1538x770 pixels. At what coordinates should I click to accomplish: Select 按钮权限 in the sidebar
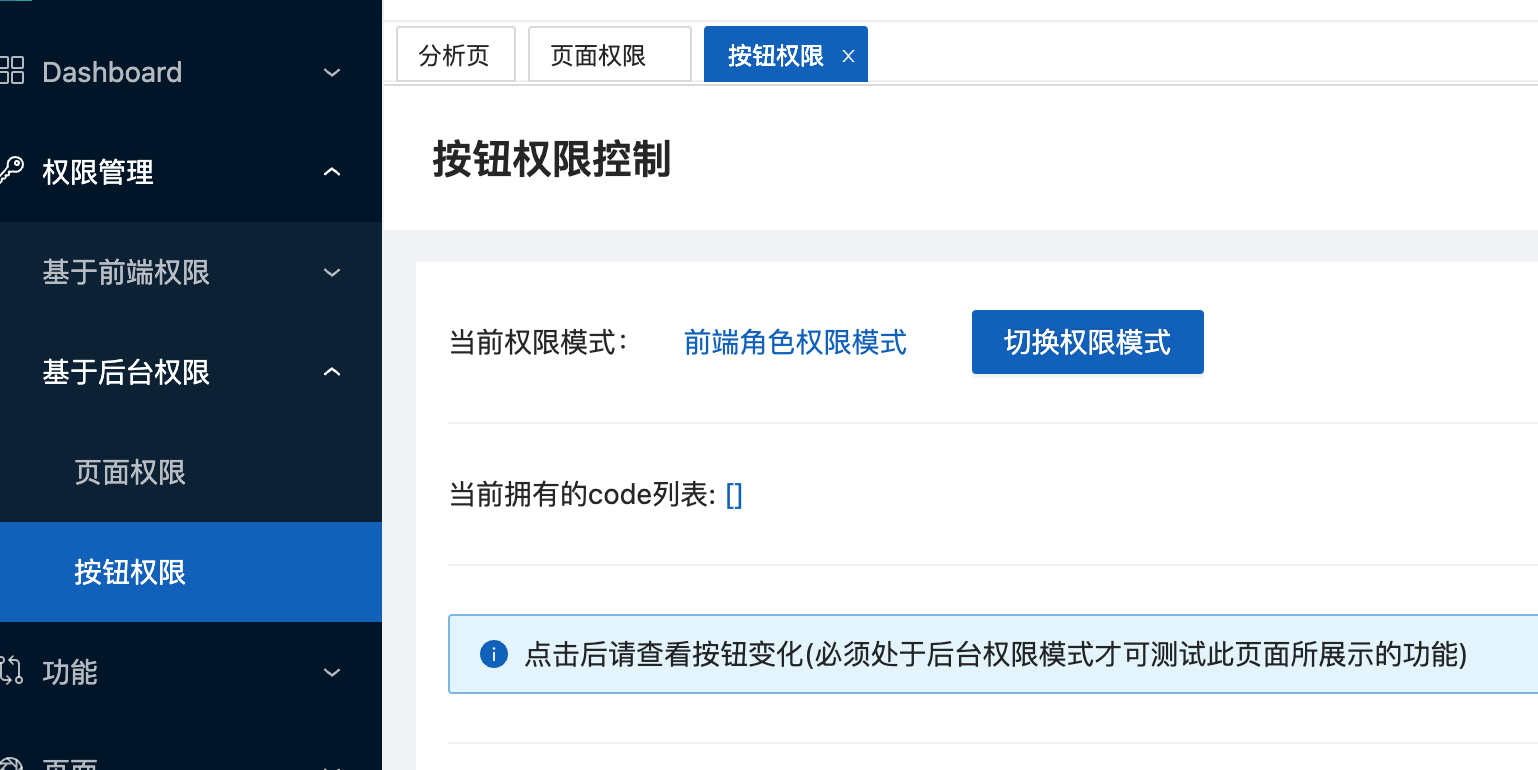[130, 571]
